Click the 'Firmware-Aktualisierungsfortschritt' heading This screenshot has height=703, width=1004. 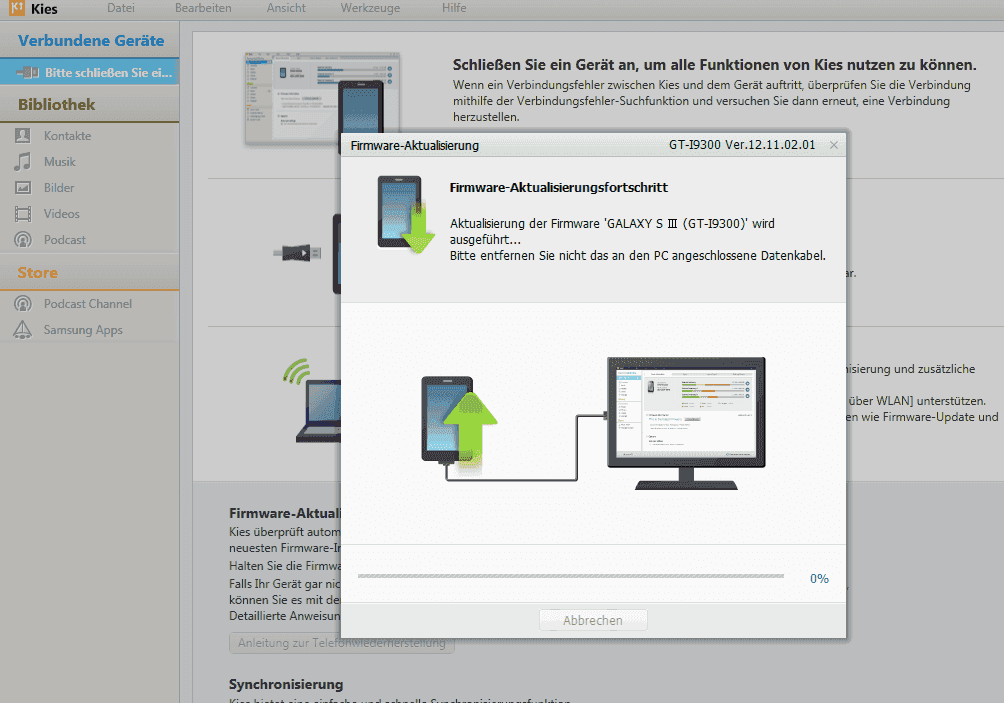pos(558,188)
